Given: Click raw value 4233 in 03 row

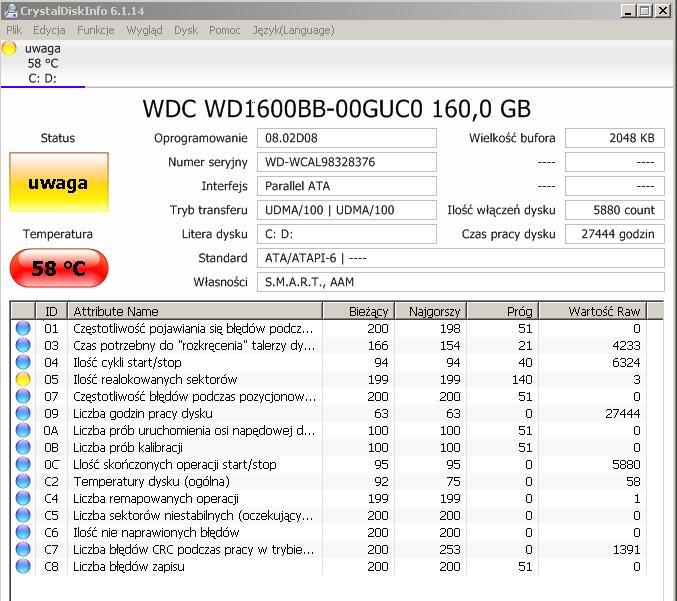Looking at the screenshot, I should point(626,346).
